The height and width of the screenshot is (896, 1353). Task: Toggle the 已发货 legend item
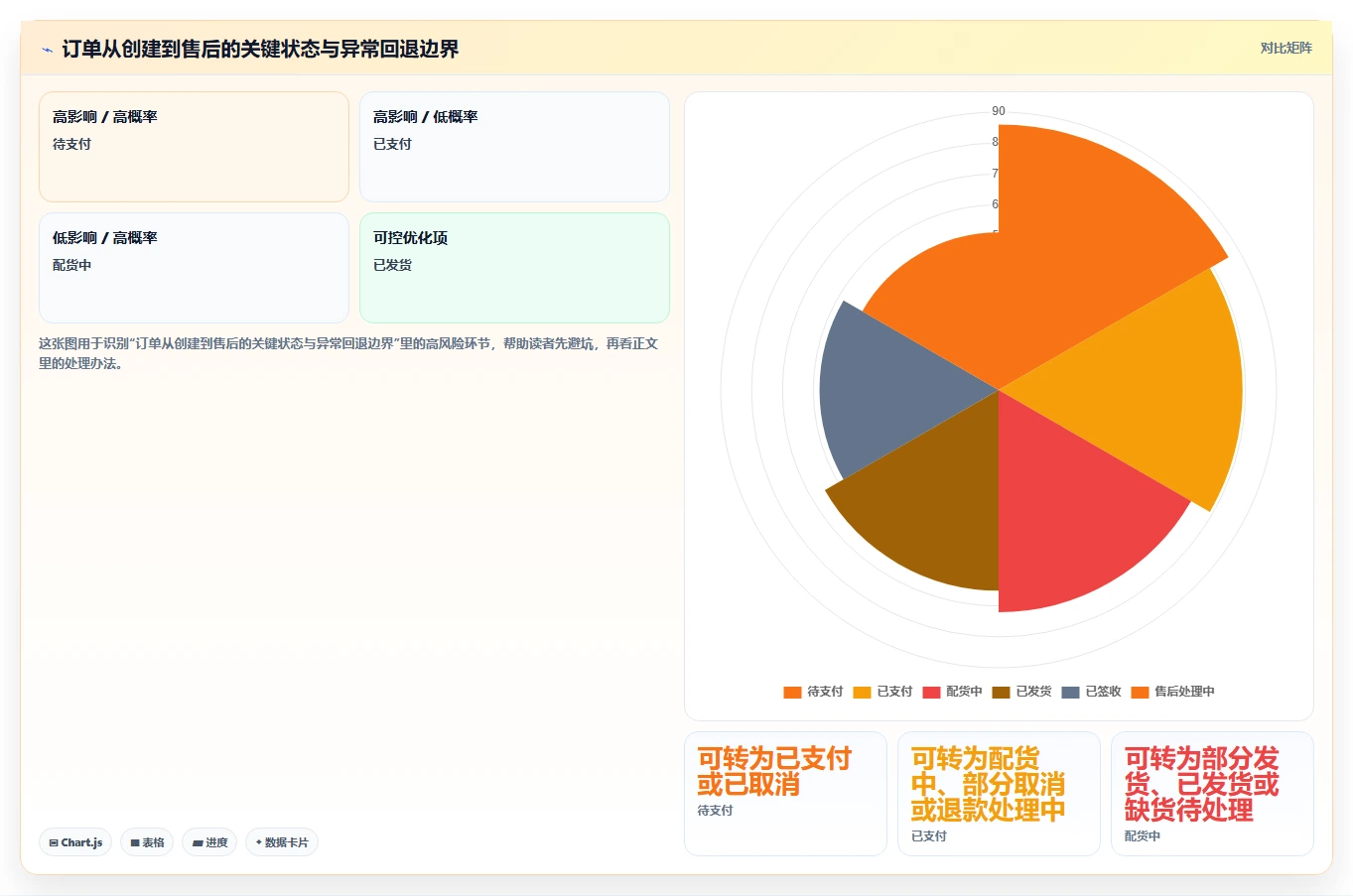tap(1021, 692)
